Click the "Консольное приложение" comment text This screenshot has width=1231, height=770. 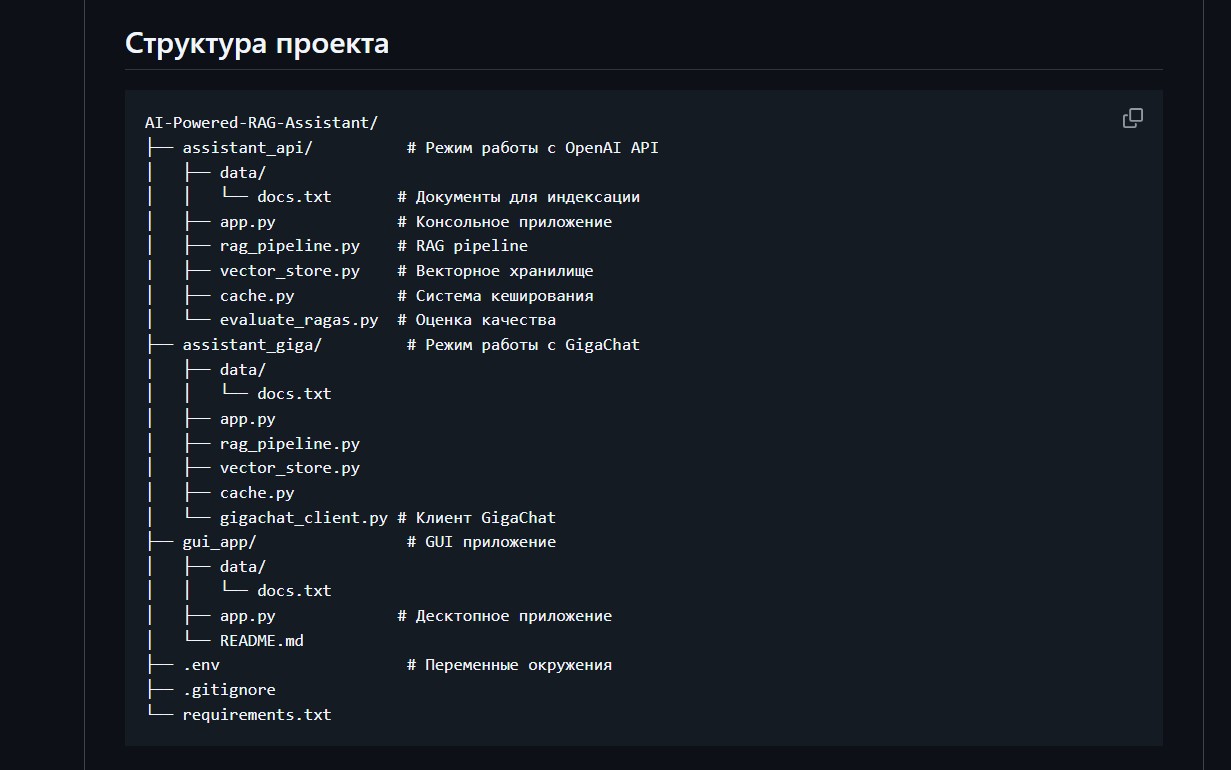point(513,222)
